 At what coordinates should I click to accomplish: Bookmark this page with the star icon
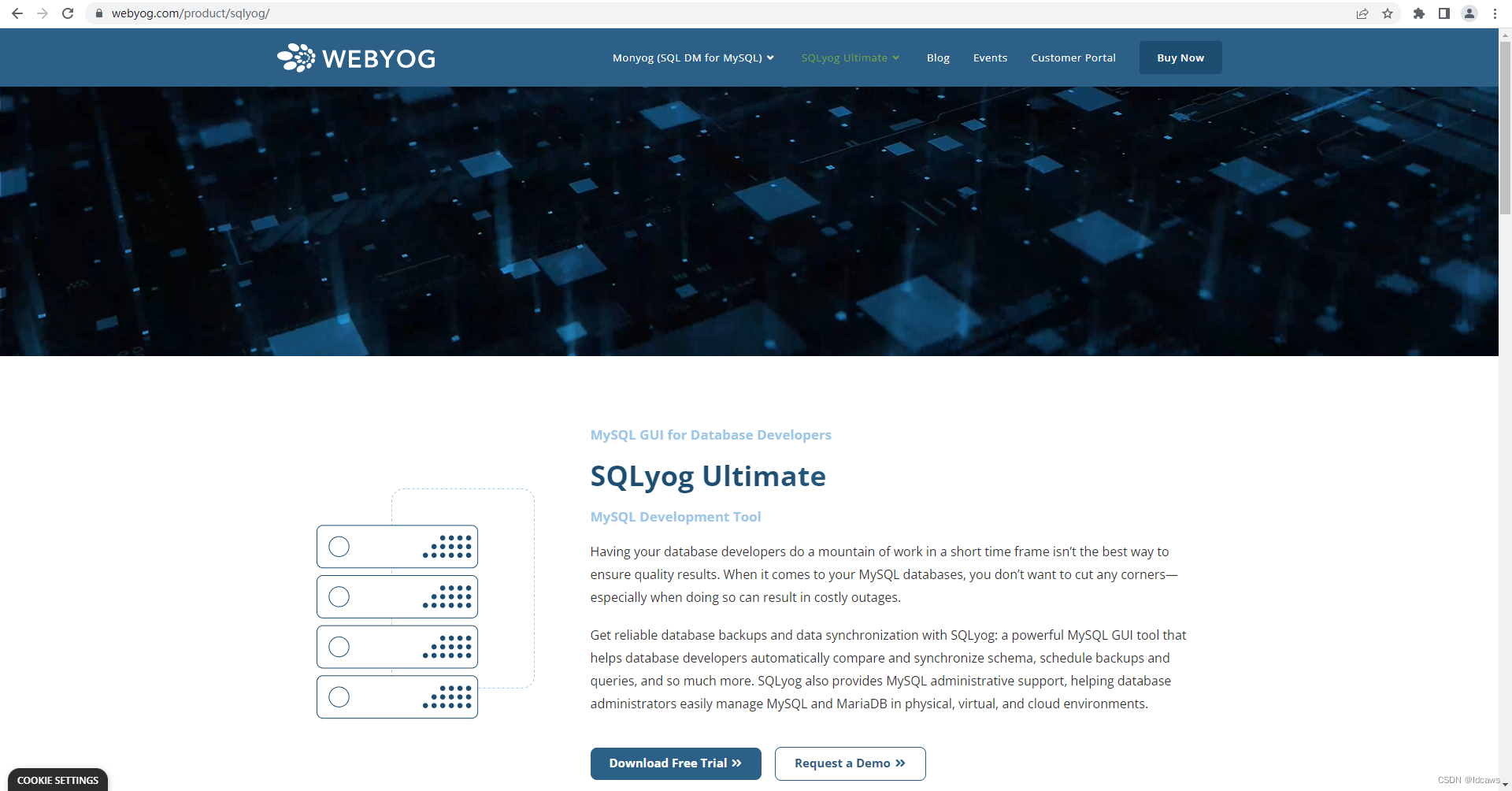(1388, 13)
